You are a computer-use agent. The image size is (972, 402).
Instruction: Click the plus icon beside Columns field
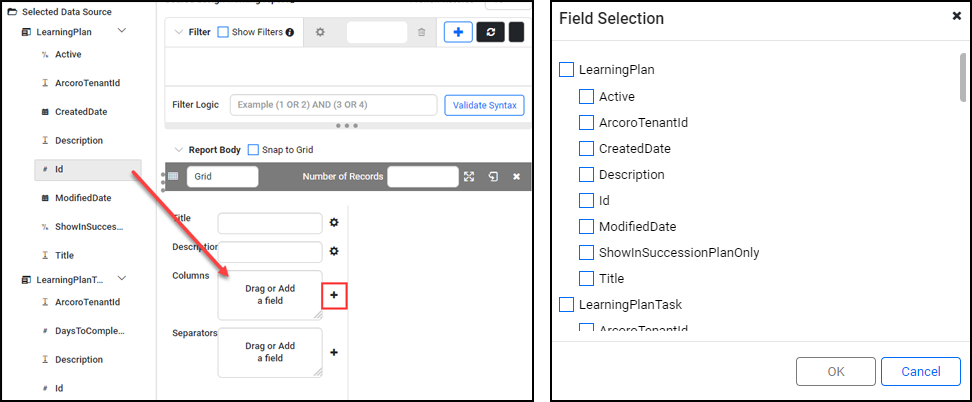point(334,295)
